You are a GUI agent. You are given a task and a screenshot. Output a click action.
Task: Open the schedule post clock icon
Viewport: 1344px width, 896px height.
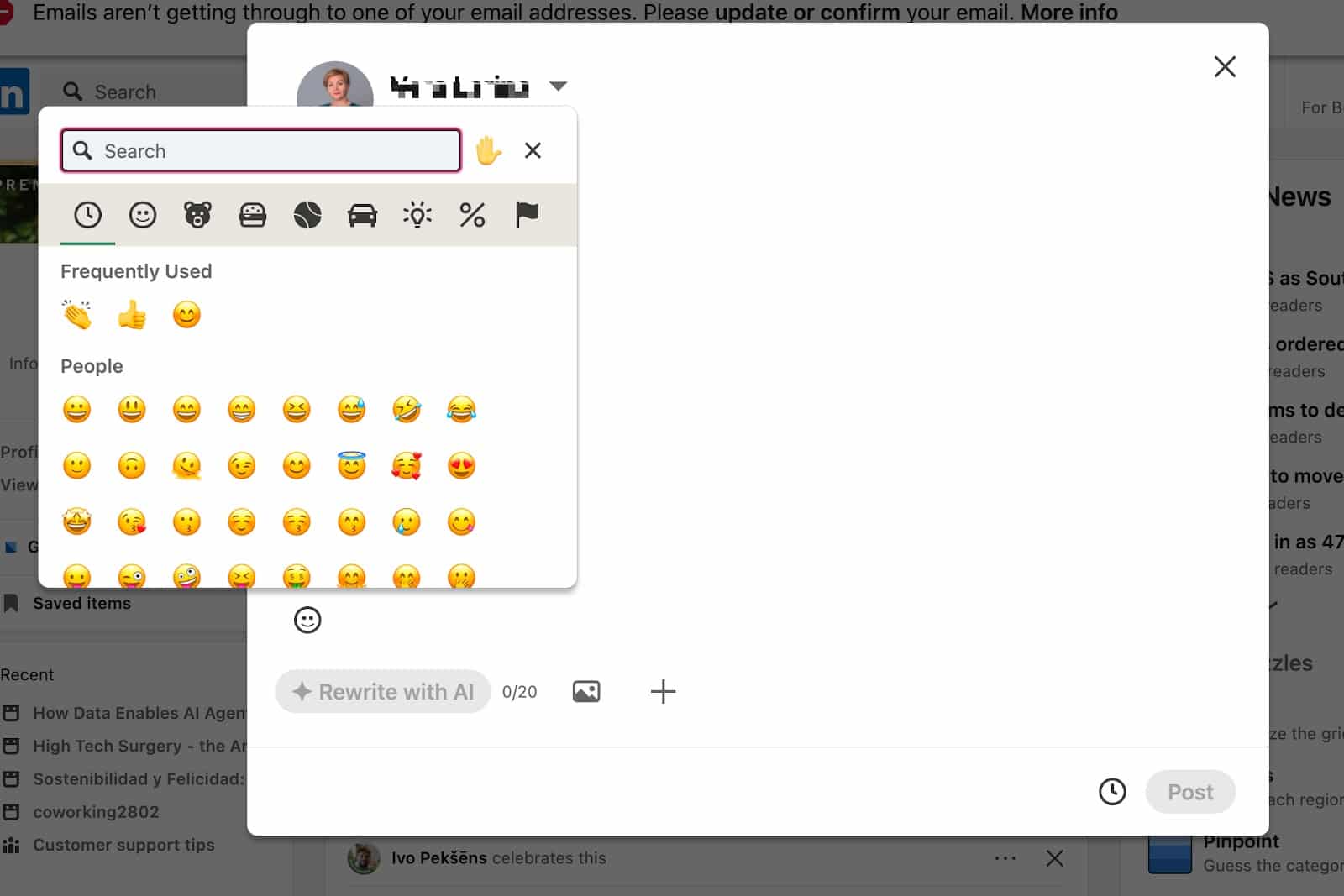1112,791
